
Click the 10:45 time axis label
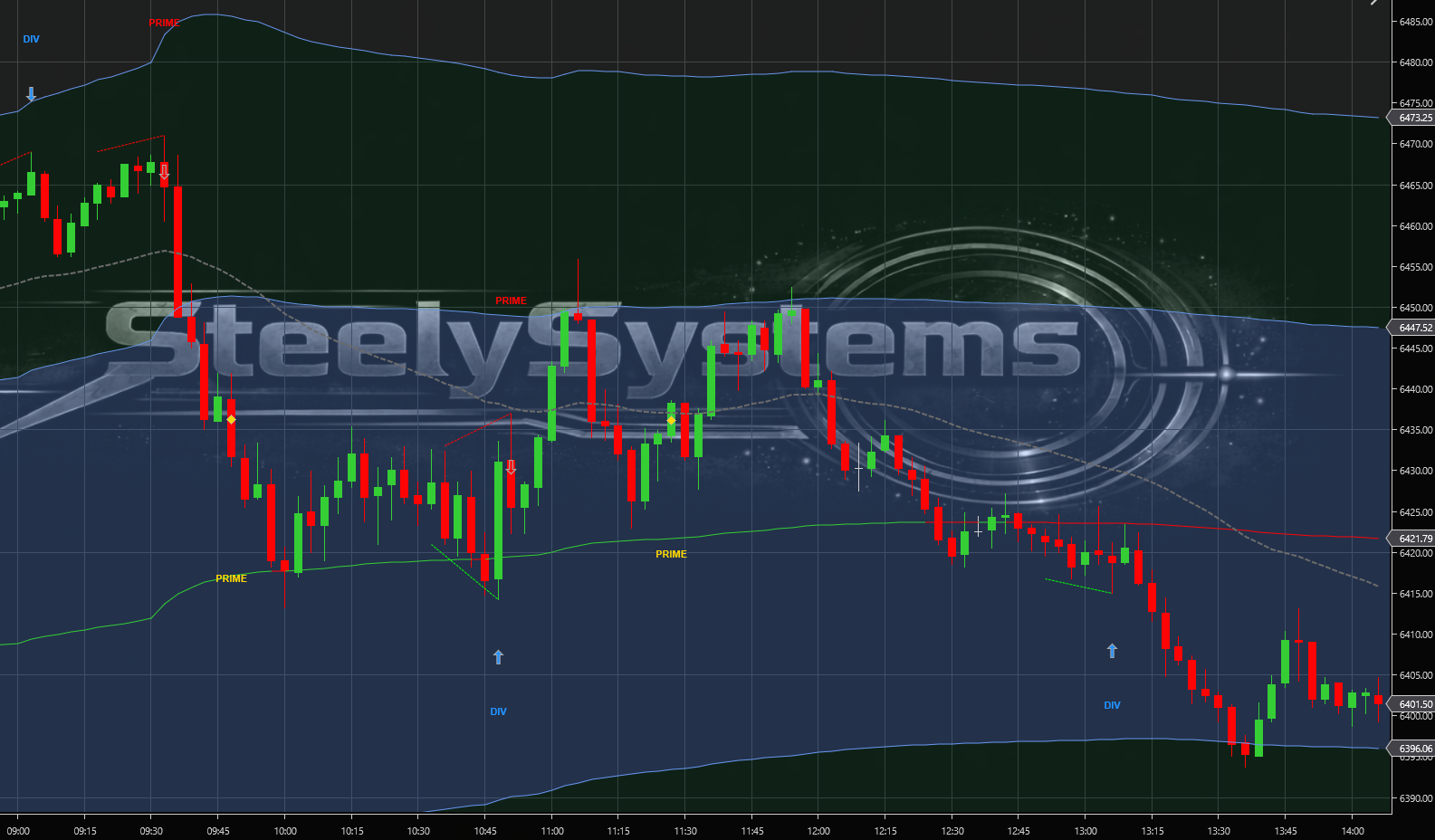coord(485,831)
